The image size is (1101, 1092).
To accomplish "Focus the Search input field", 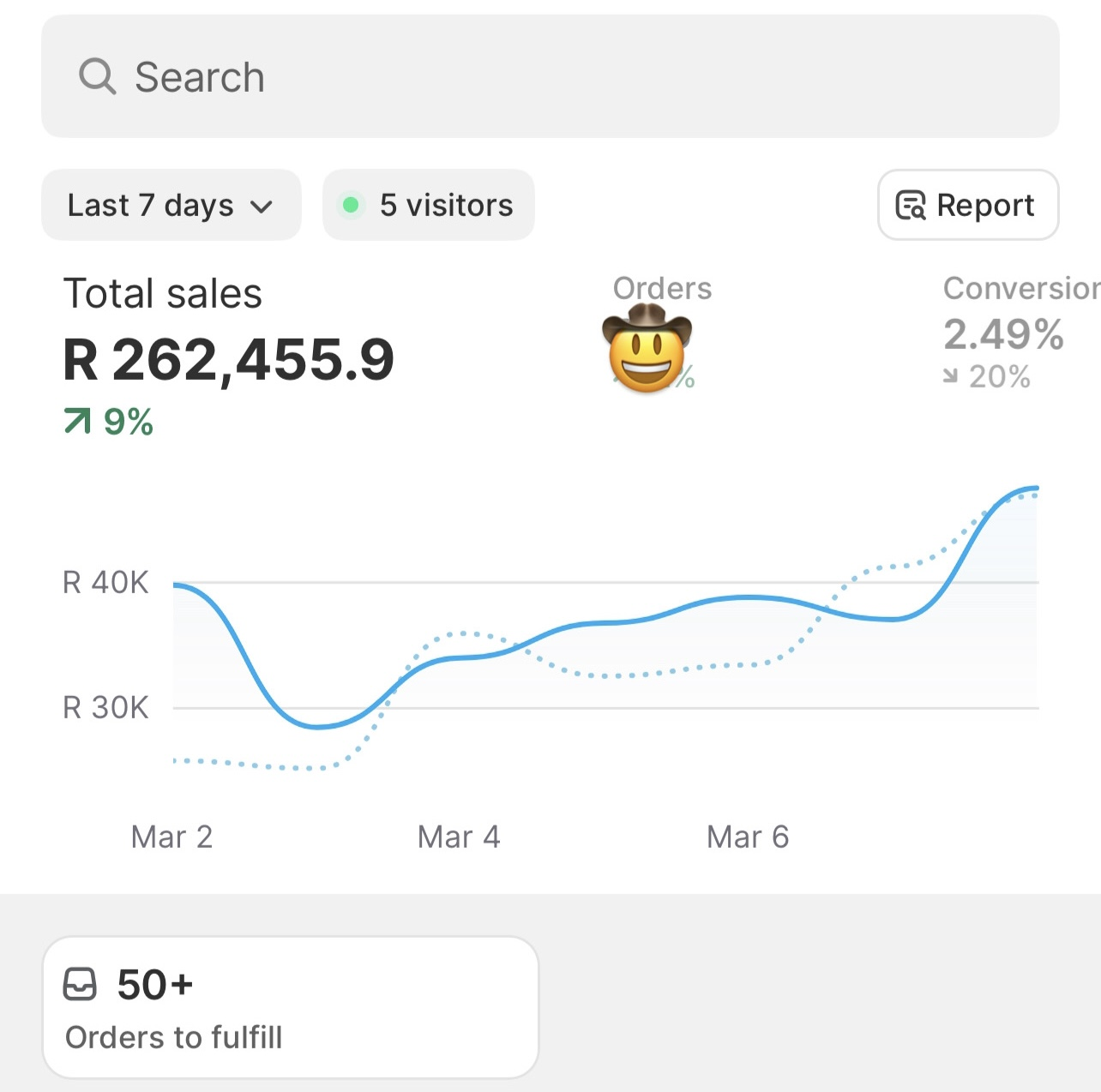I will click(550, 76).
